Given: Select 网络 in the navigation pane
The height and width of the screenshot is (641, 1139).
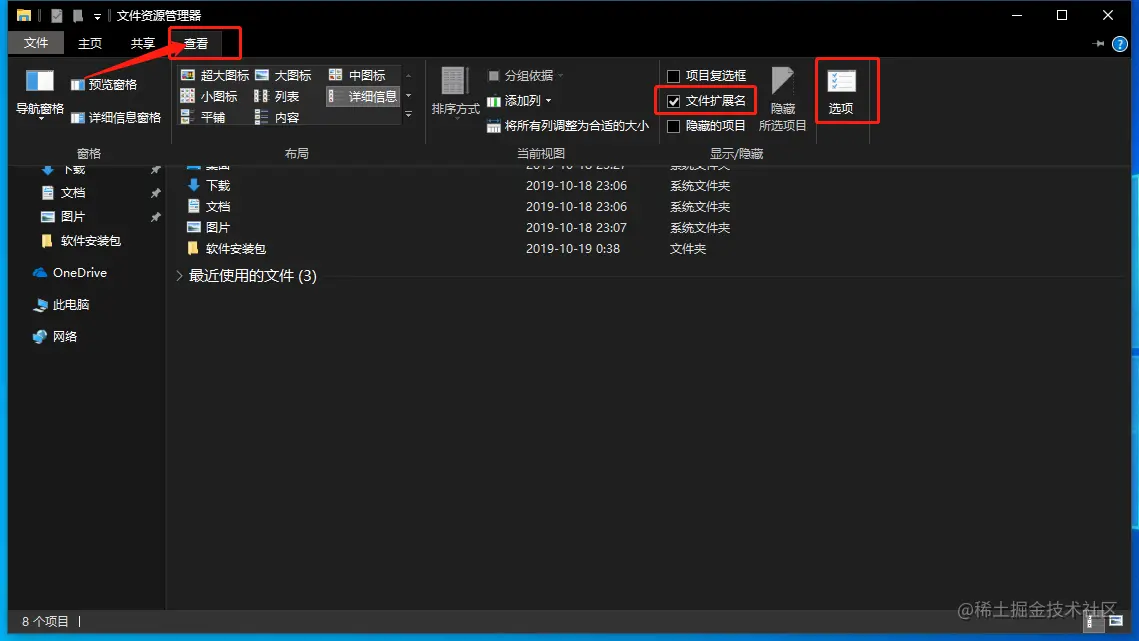Looking at the screenshot, I should (x=55, y=336).
